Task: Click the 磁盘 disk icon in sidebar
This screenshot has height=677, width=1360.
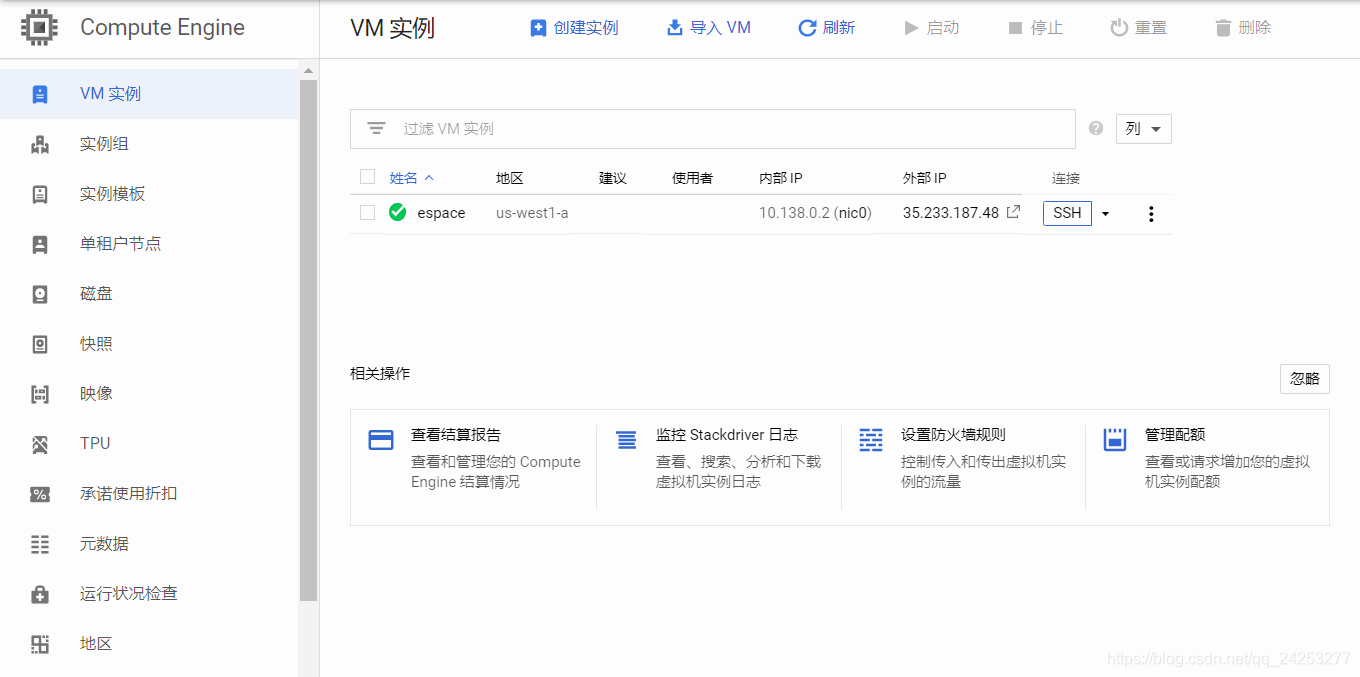Action: click(x=40, y=294)
